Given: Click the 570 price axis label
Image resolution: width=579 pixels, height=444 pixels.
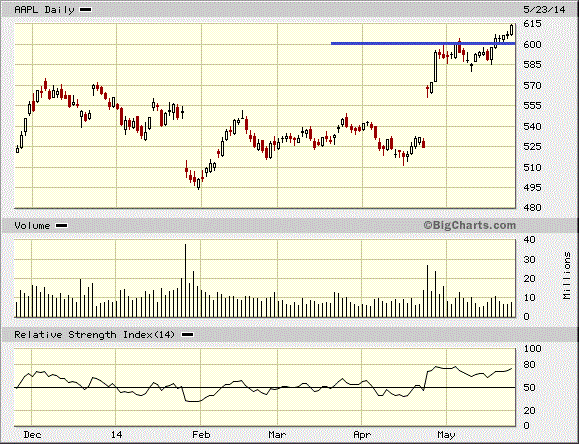Looking at the screenshot, I should 532,85.
